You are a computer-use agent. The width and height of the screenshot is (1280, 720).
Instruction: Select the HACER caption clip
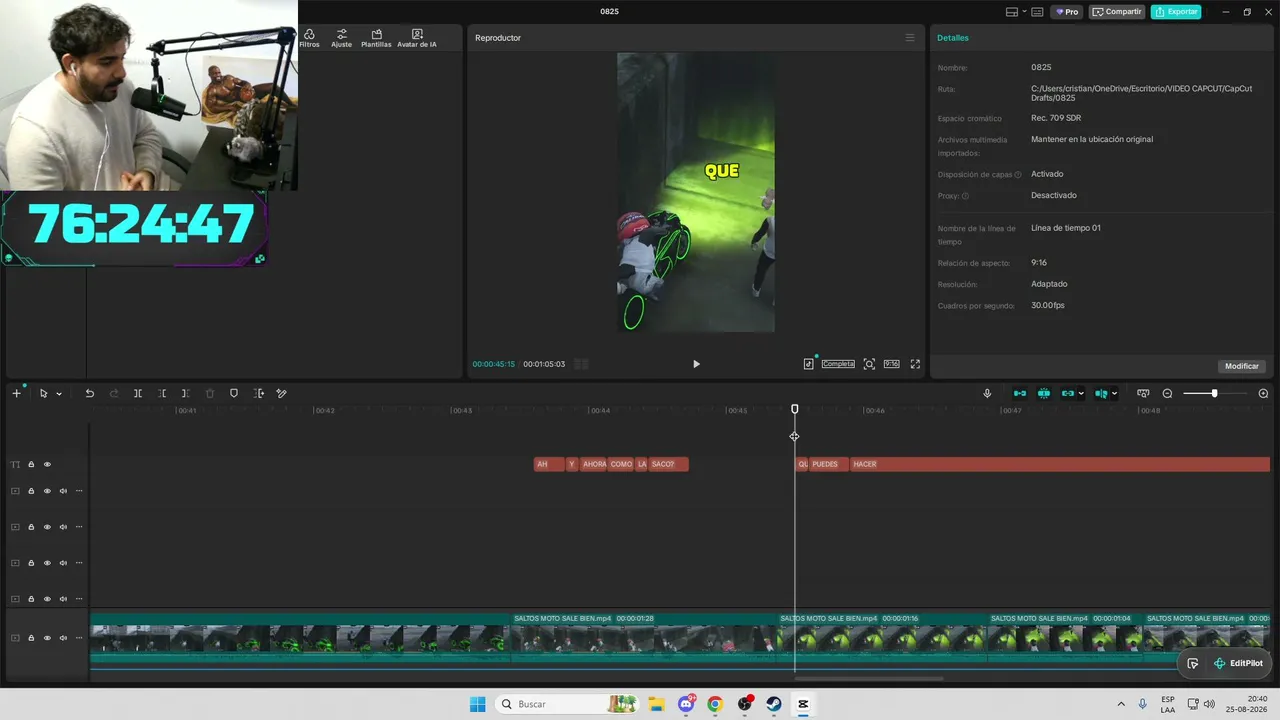click(1060, 464)
